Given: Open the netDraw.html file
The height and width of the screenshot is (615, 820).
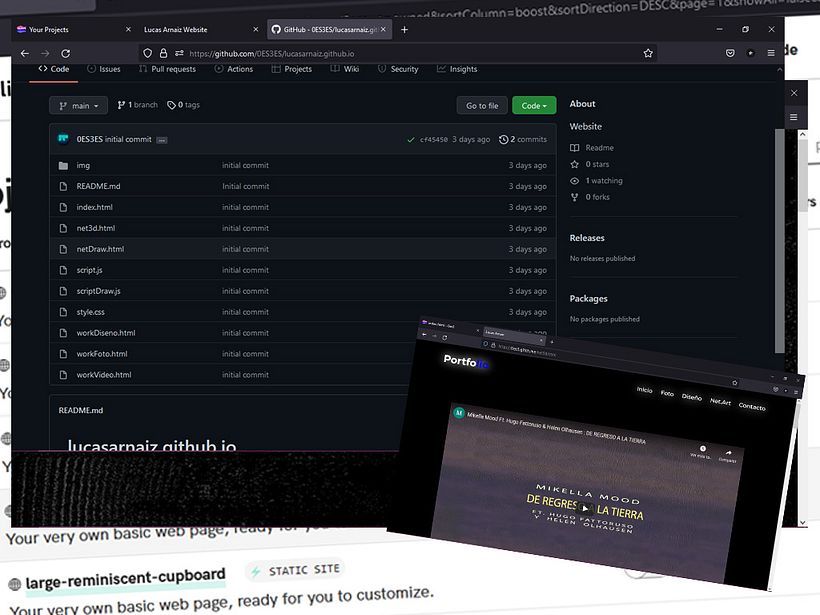Looking at the screenshot, I should pyautogui.click(x=100, y=249).
